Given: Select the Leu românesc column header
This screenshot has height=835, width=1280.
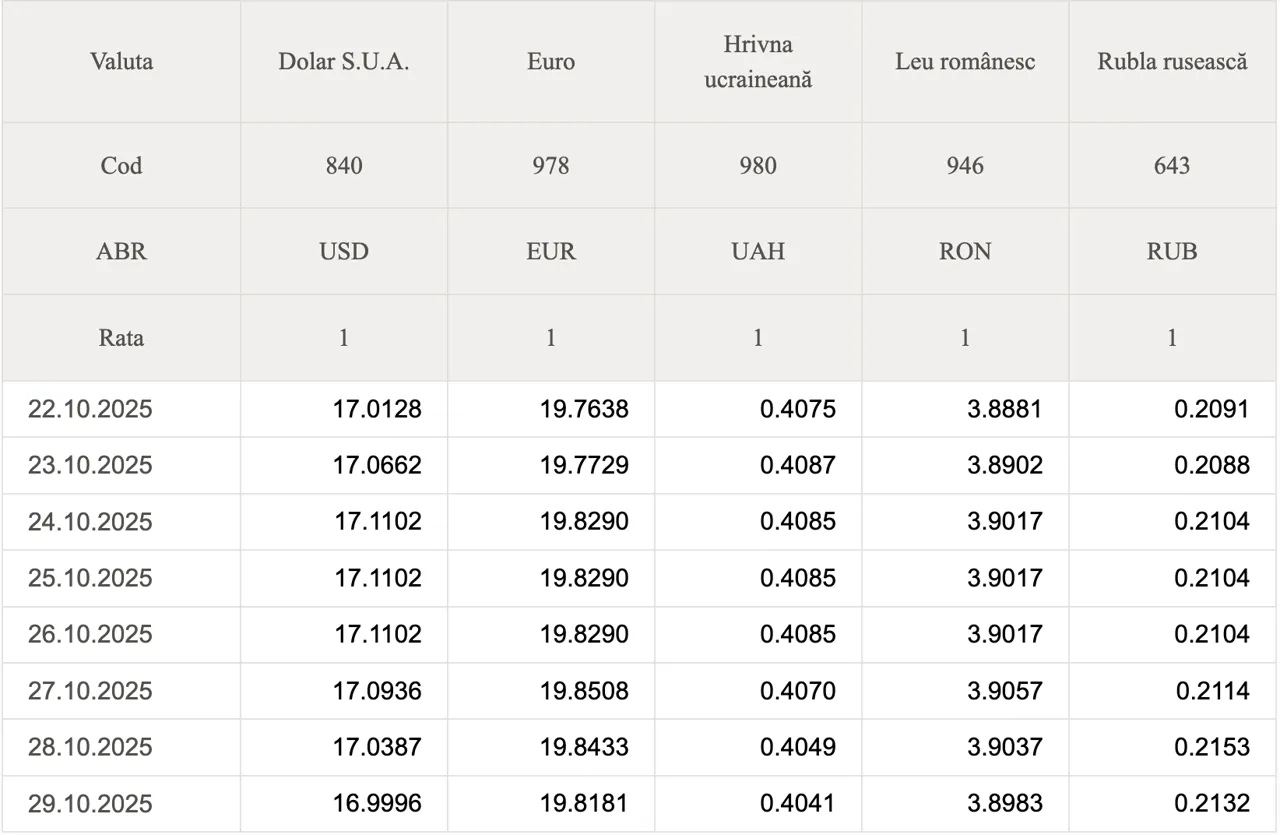Looking at the screenshot, I should [x=965, y=61].
